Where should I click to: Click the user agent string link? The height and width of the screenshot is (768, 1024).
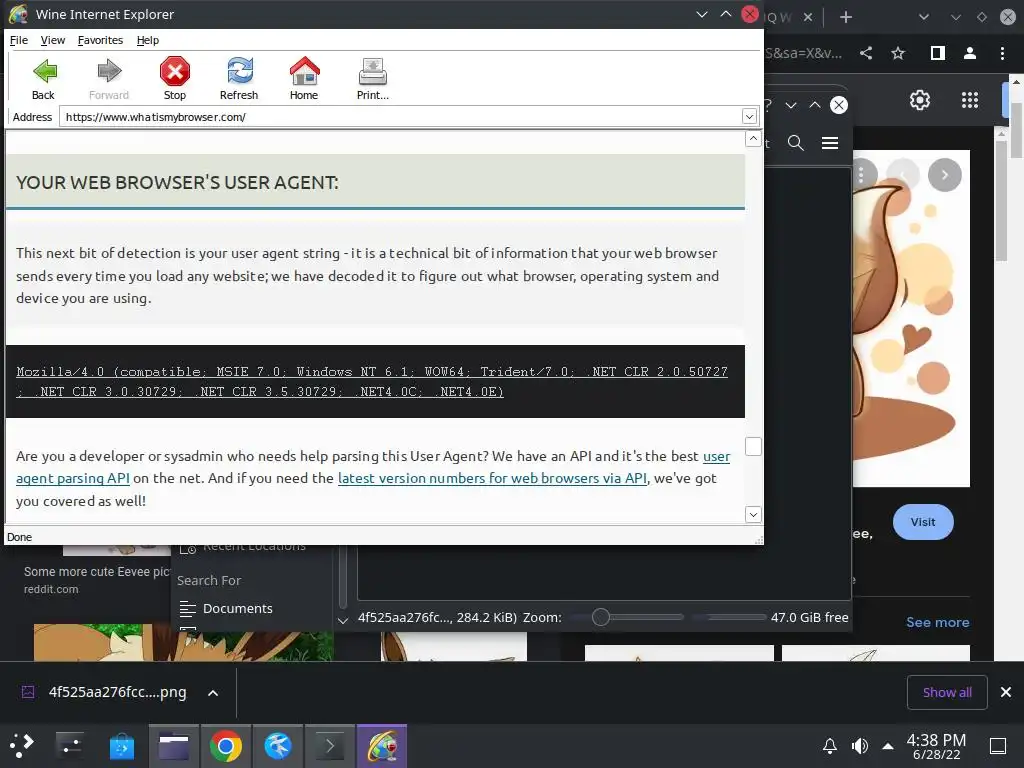pos(372,381)
